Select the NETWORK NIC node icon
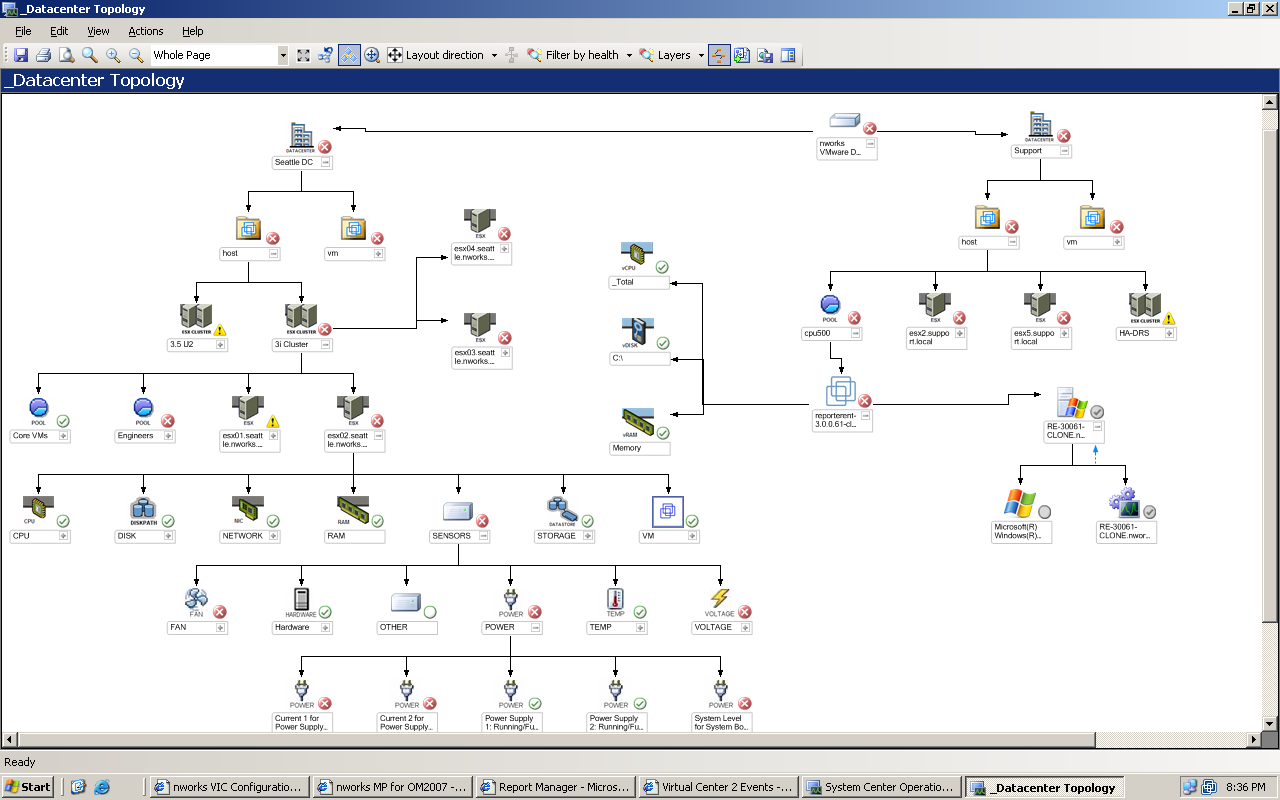The width and height of the screenshot is (1280, 800). pos(248,511)
